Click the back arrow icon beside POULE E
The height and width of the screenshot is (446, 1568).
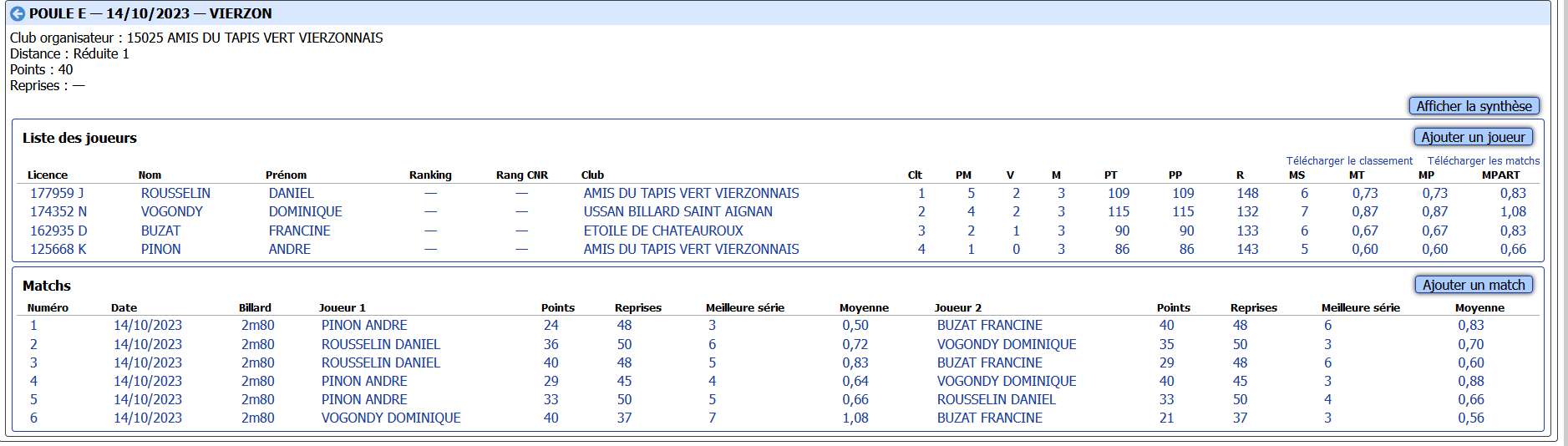pyautogui.click(x=17, y=13)
